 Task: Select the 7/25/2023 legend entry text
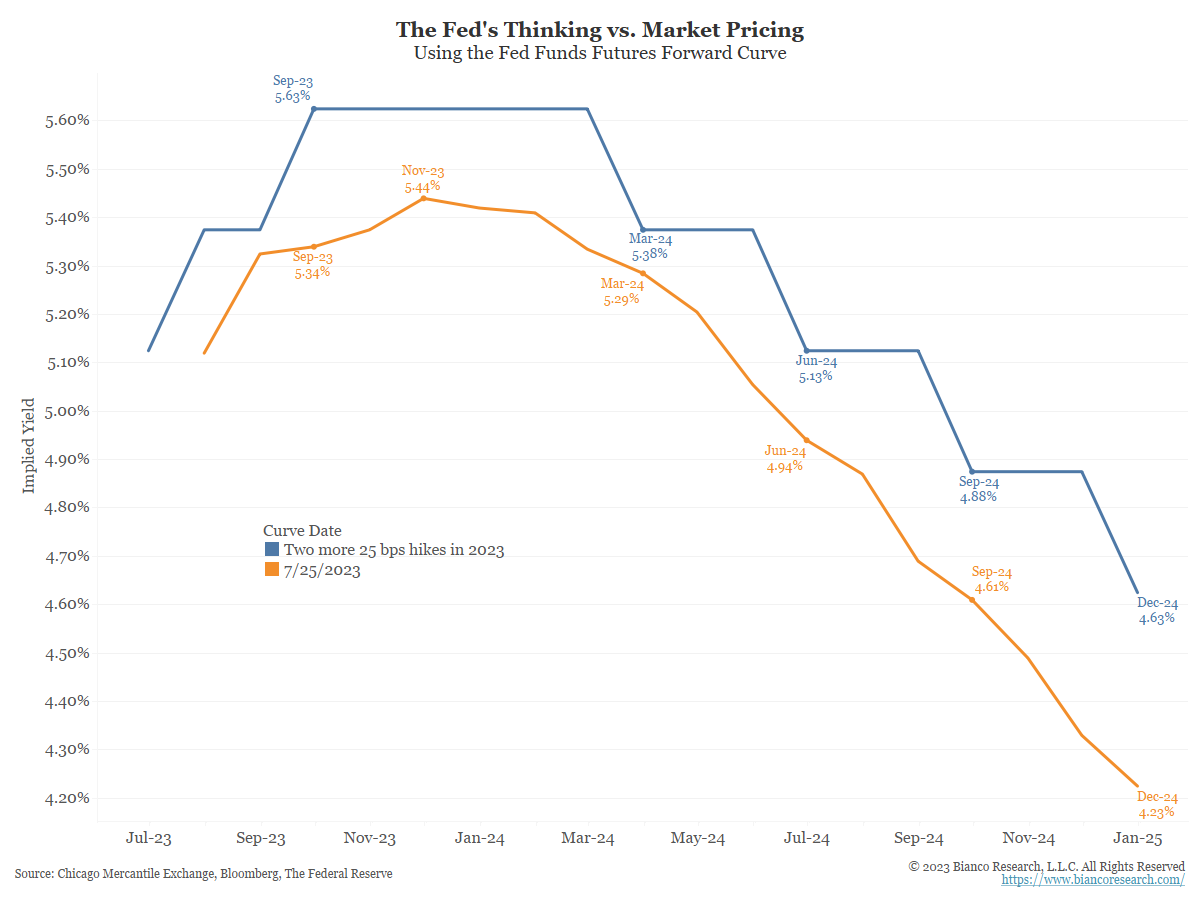322,570
